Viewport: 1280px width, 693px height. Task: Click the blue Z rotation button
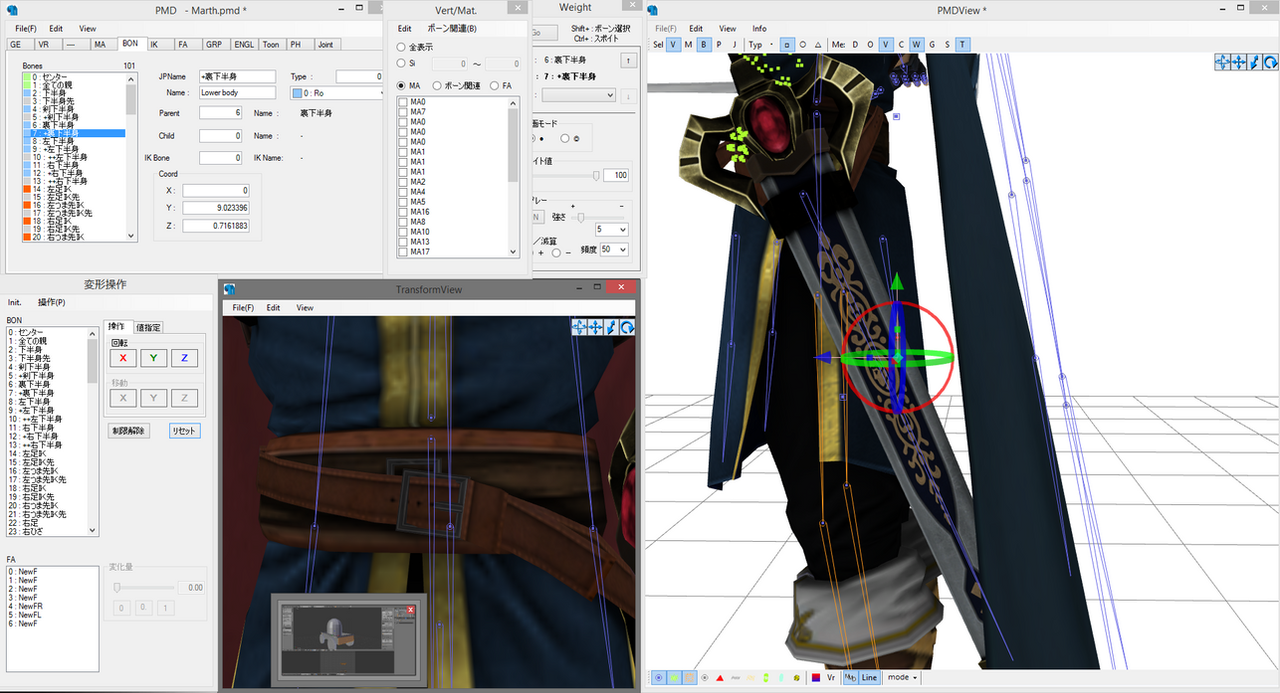[x=184, y=358]
